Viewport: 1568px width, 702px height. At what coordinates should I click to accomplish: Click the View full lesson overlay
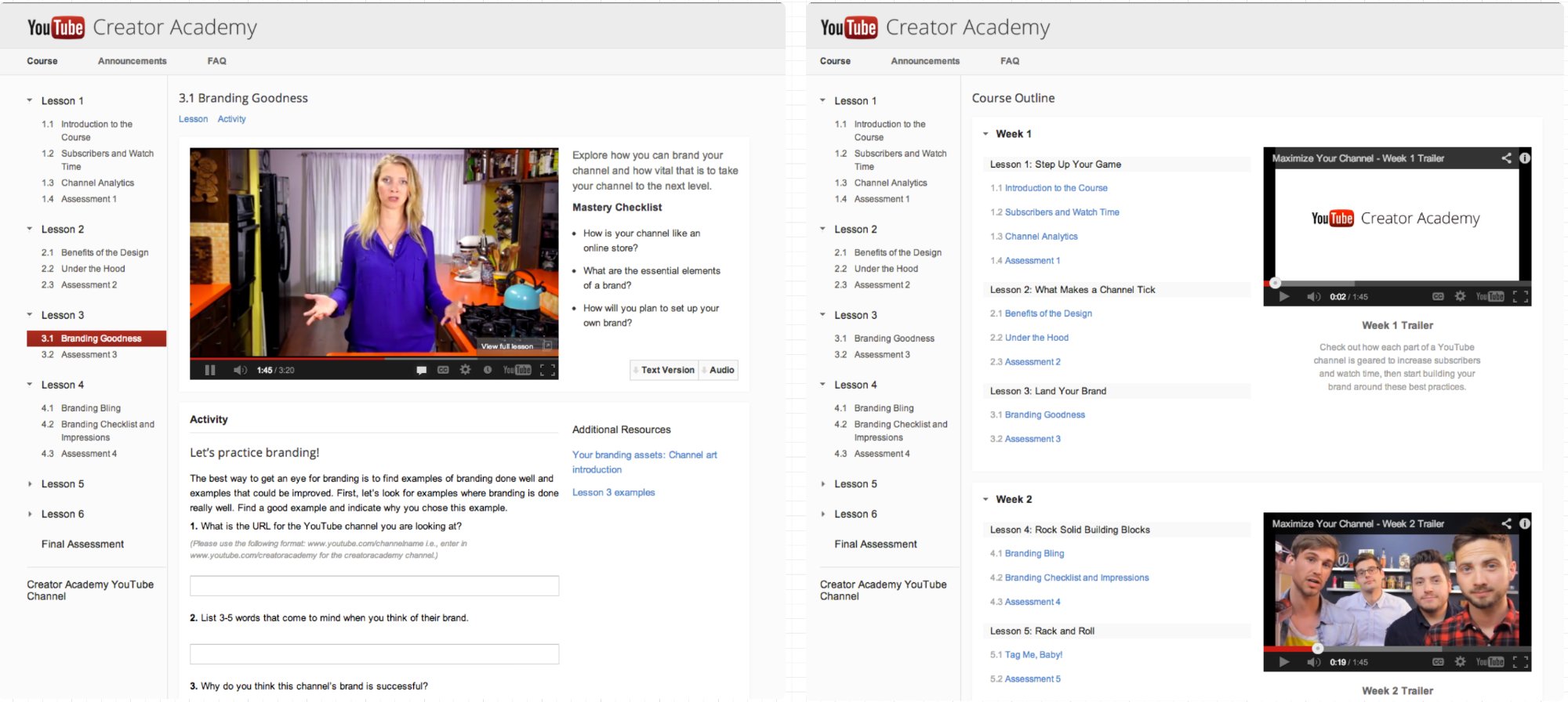[516, 346]
